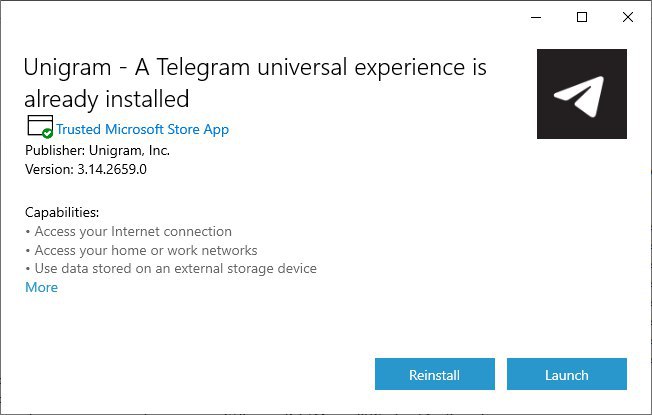Click the Unigram paper plane logo
The height and width of the screenshot is (415, 652).
582,94
